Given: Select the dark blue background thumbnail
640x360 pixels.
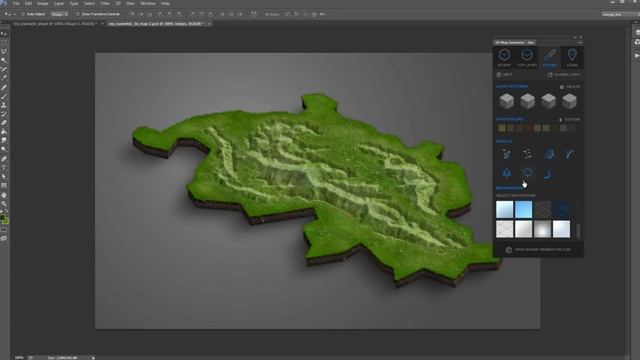Looking at the screenshot, I should click(562, 210).
